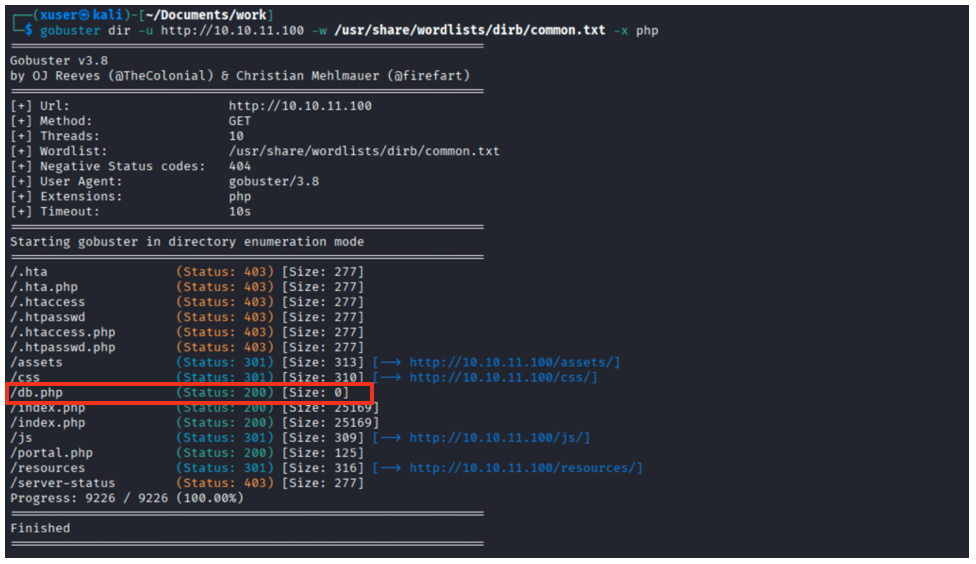Click the /portal.php result path

pos(51,453)
